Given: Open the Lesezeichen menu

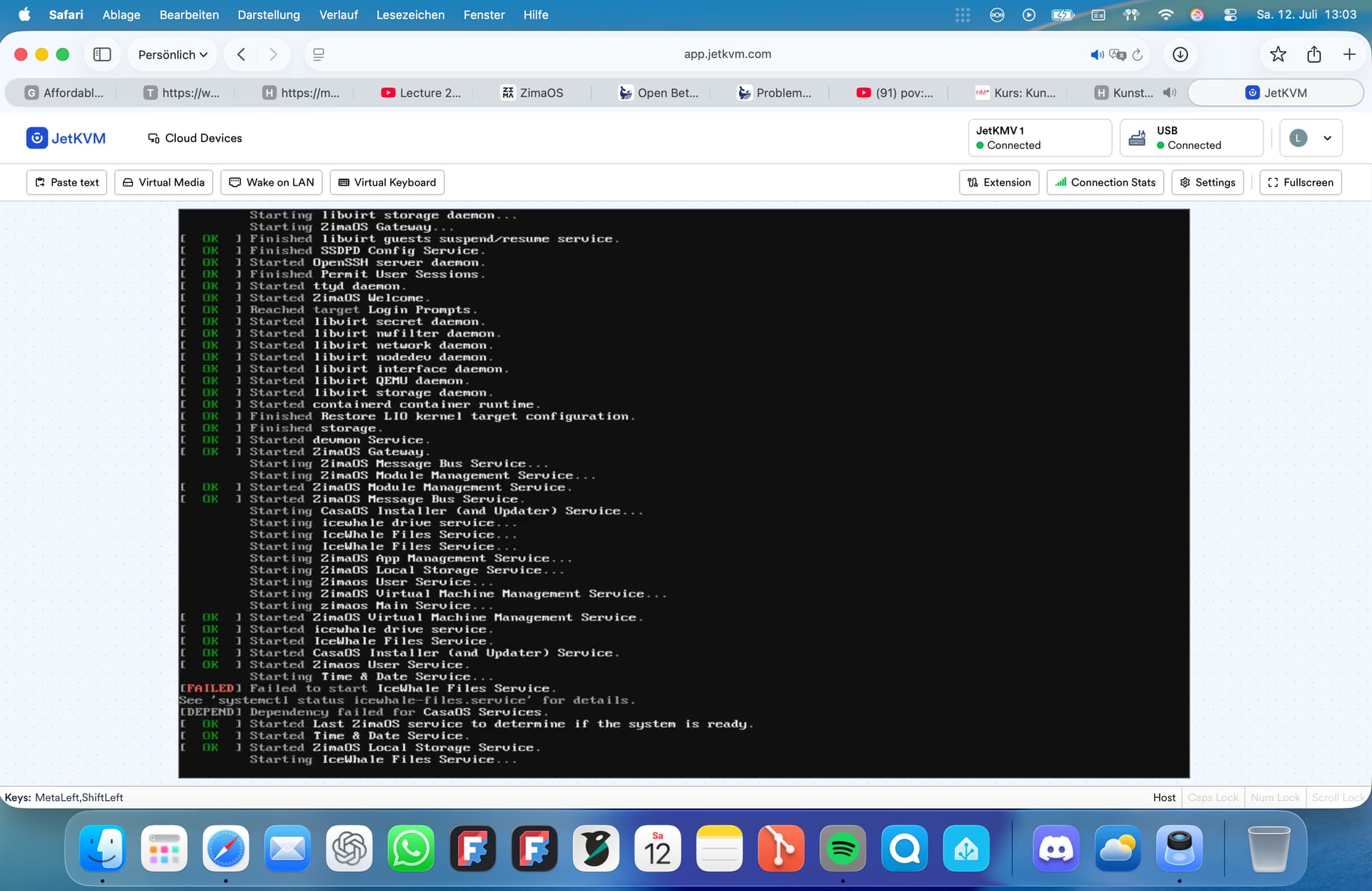Looking at the screenshot, I should [410, 14].
